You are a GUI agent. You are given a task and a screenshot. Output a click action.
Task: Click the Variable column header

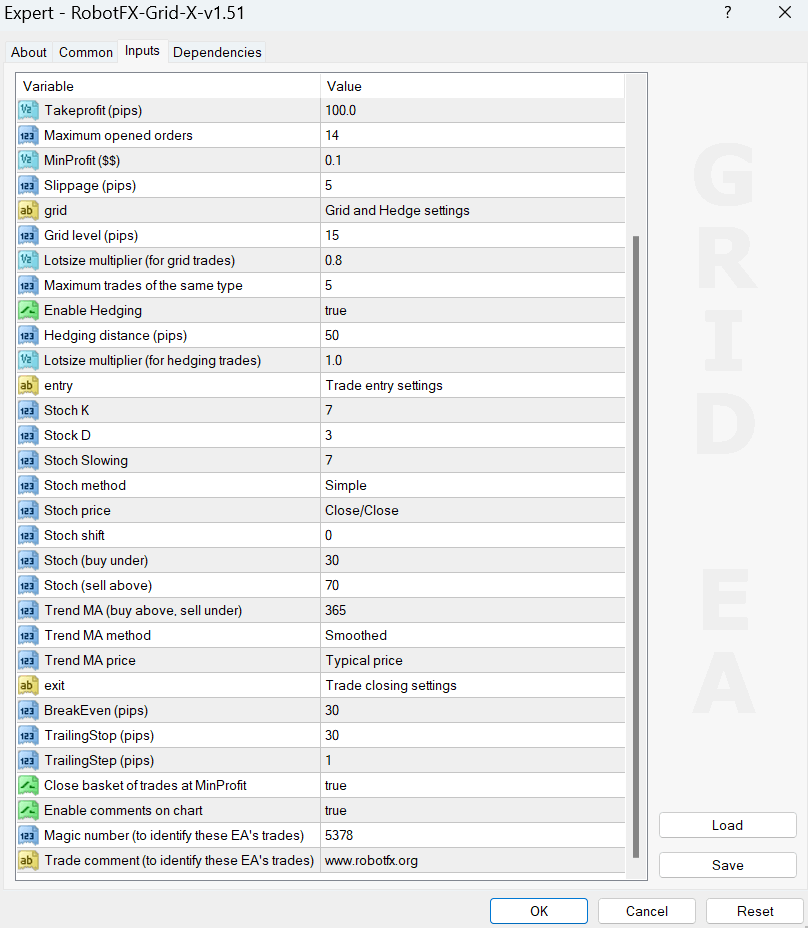(x=168, y=86)
